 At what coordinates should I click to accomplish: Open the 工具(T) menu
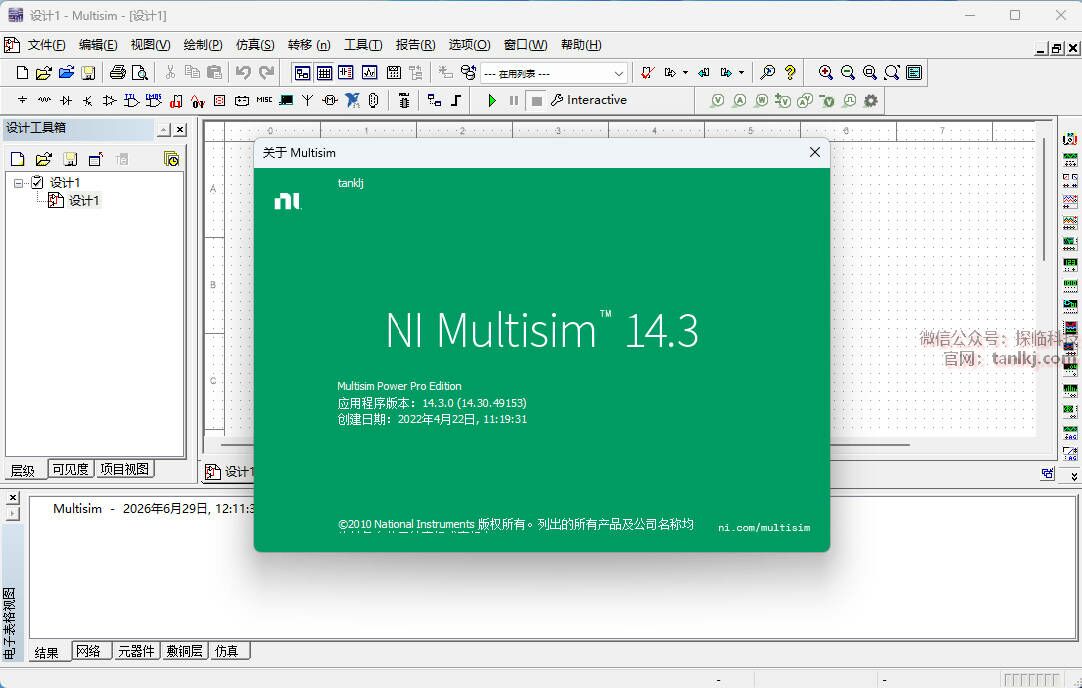[x=363, y=45]
